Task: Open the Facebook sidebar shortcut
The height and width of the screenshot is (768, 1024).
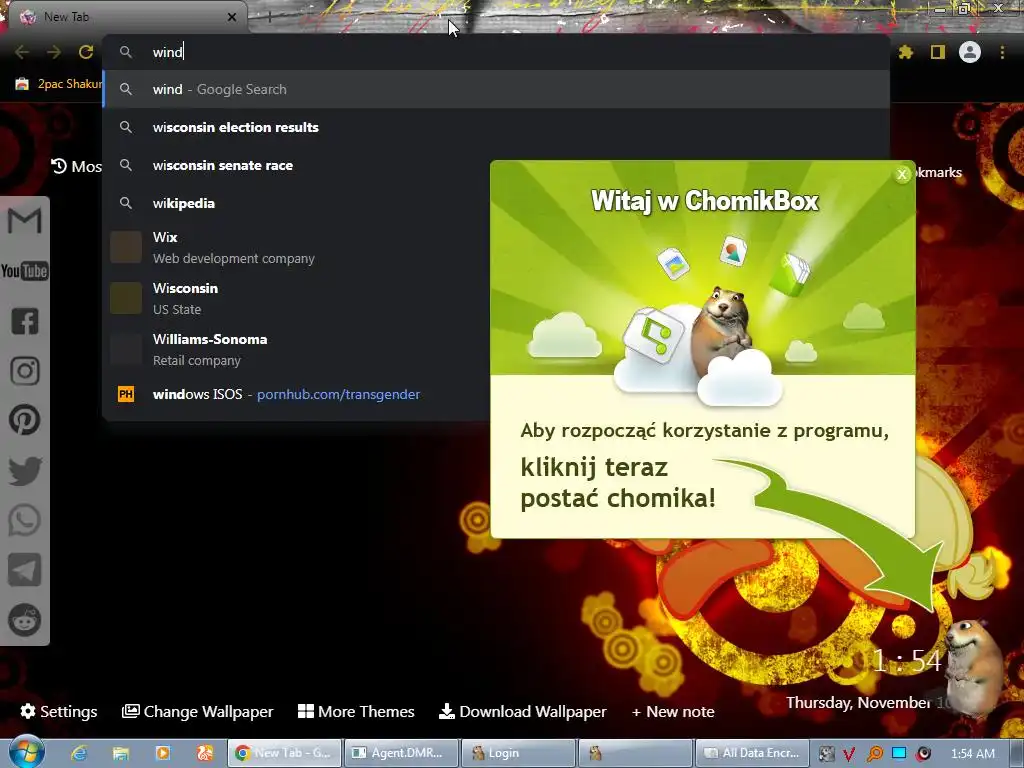Action: coord(24,321)
